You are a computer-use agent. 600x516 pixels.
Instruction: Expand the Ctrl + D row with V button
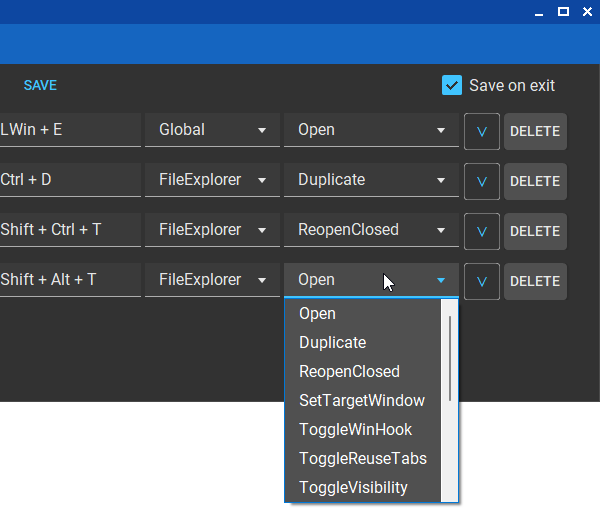pyautogui.click(x=482, y=181)
